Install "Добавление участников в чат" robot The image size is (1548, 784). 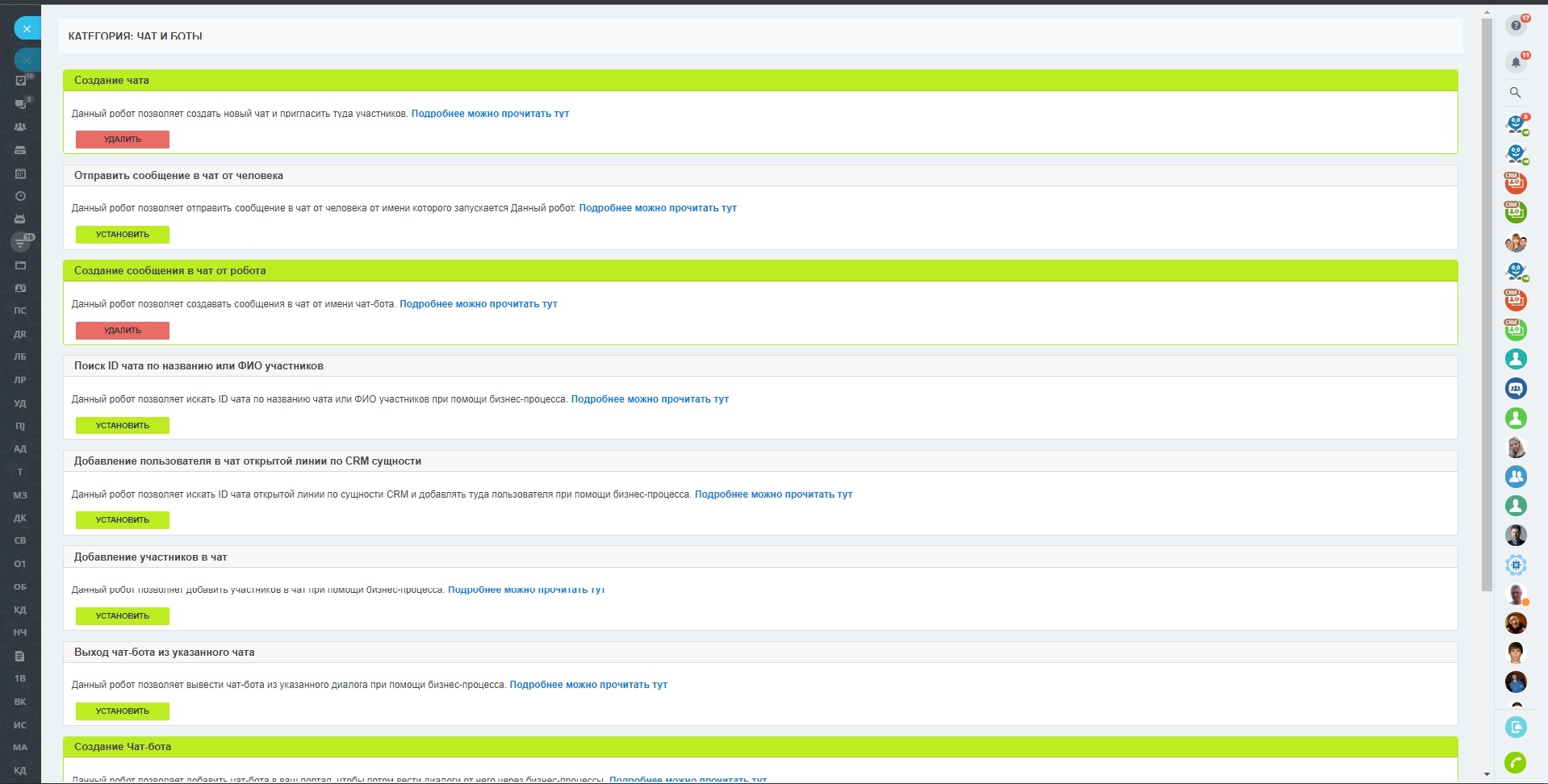click(123, 616)
